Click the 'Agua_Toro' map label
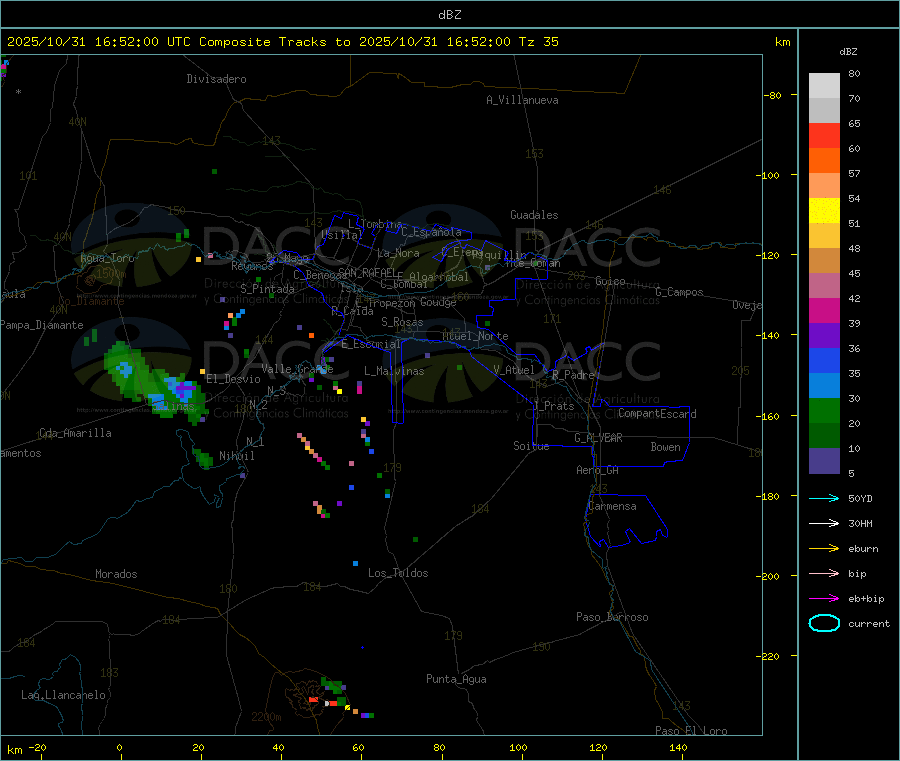 pos(107,258)
